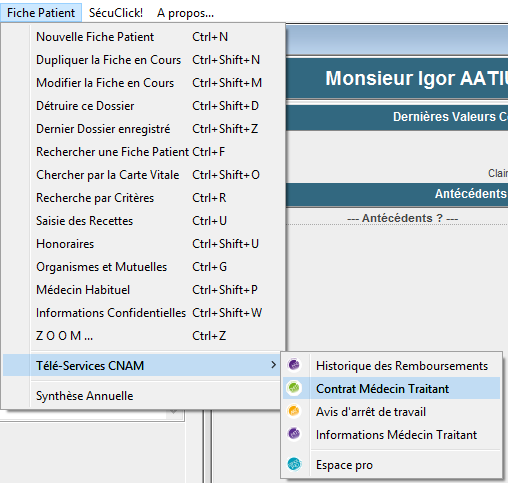Click purple icon beside Historique des Remboursements

[x=294, y=365]
